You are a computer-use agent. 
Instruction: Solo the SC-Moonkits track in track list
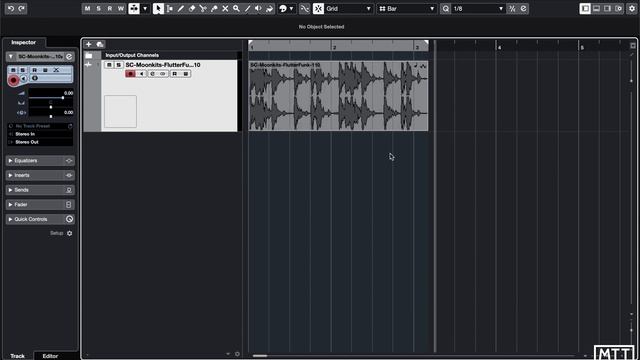118,65
